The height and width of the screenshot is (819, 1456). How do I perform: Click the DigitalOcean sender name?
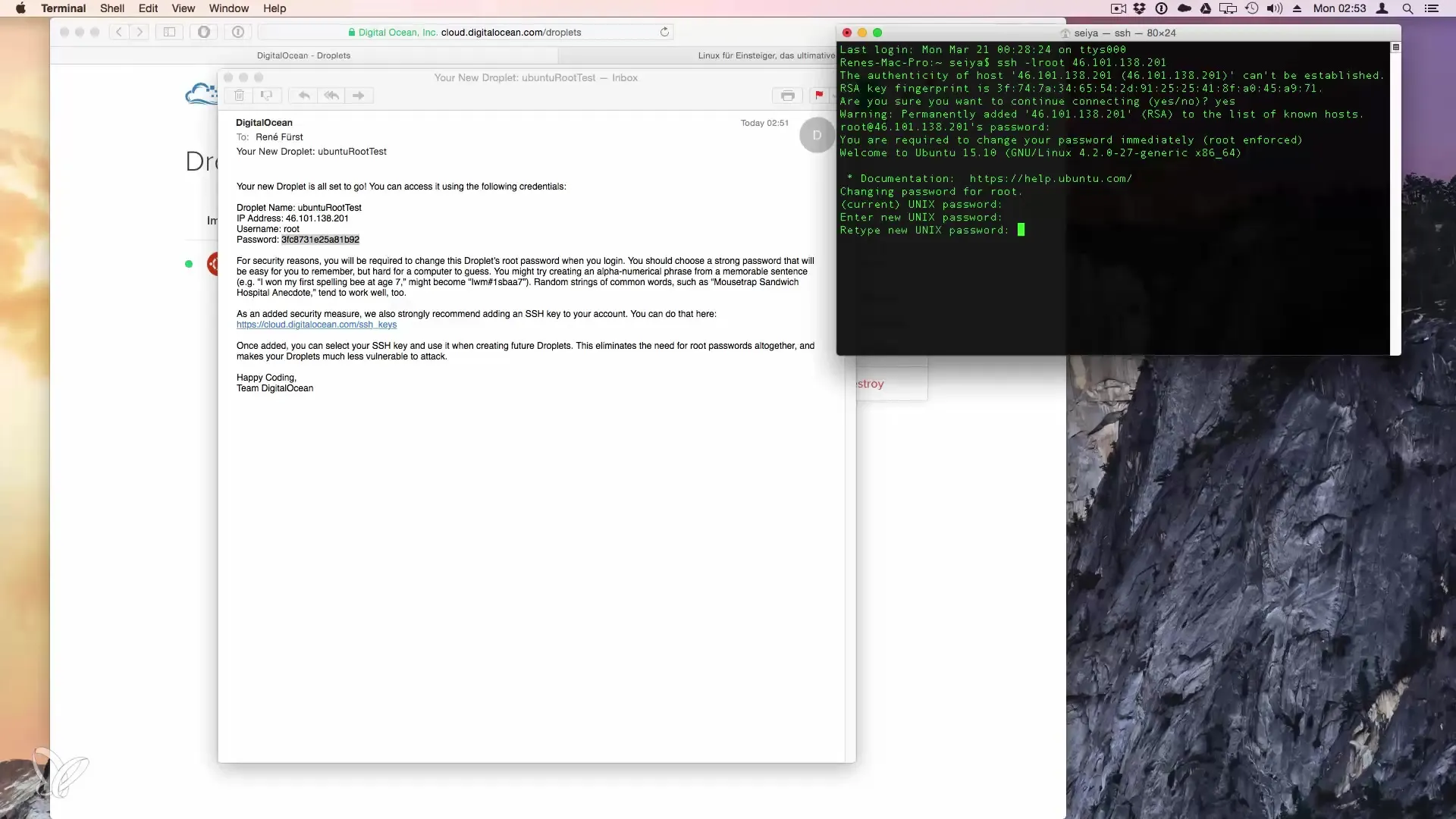point(264,123)
